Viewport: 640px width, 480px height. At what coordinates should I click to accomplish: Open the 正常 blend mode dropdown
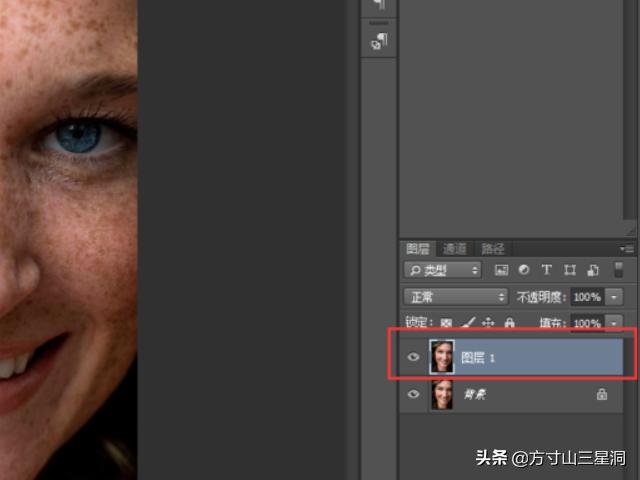tap(456, 297)
